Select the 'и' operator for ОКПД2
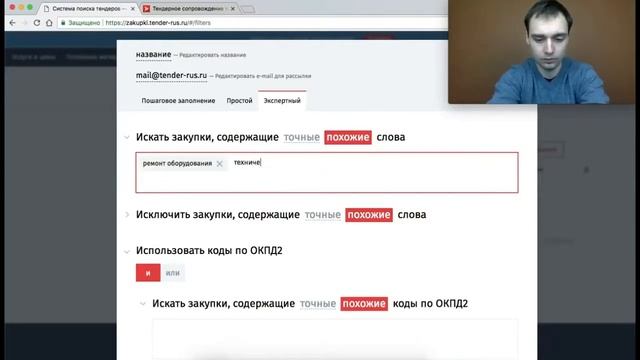 point(148,273)
